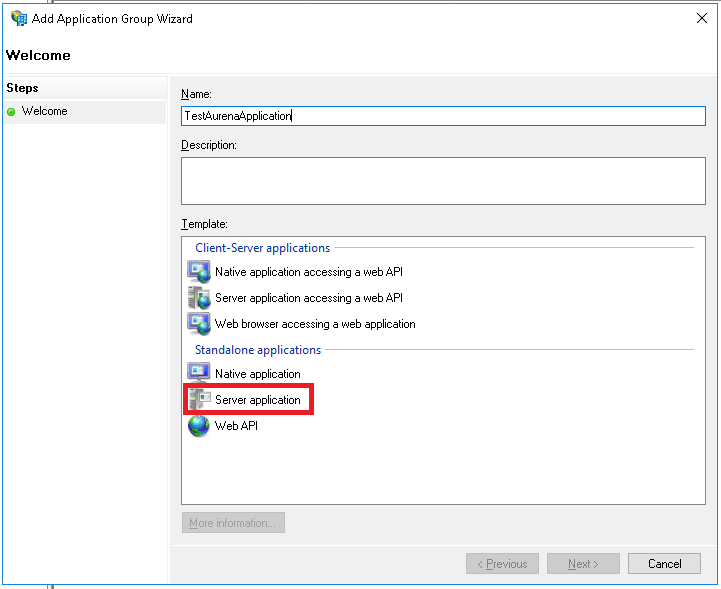Click the Web browser accessing a web application icon
Screen dimensions: 721x589
pyautogui.click(x=199, y=323)
